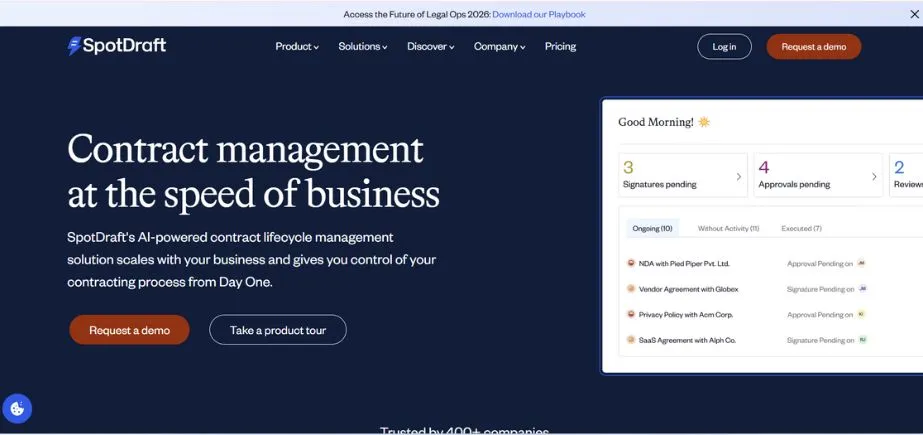The width and height of the screenshot is (923, 435).
Task: Click Approval Pending on for Privacy Policy
Action: pos(819,315)
